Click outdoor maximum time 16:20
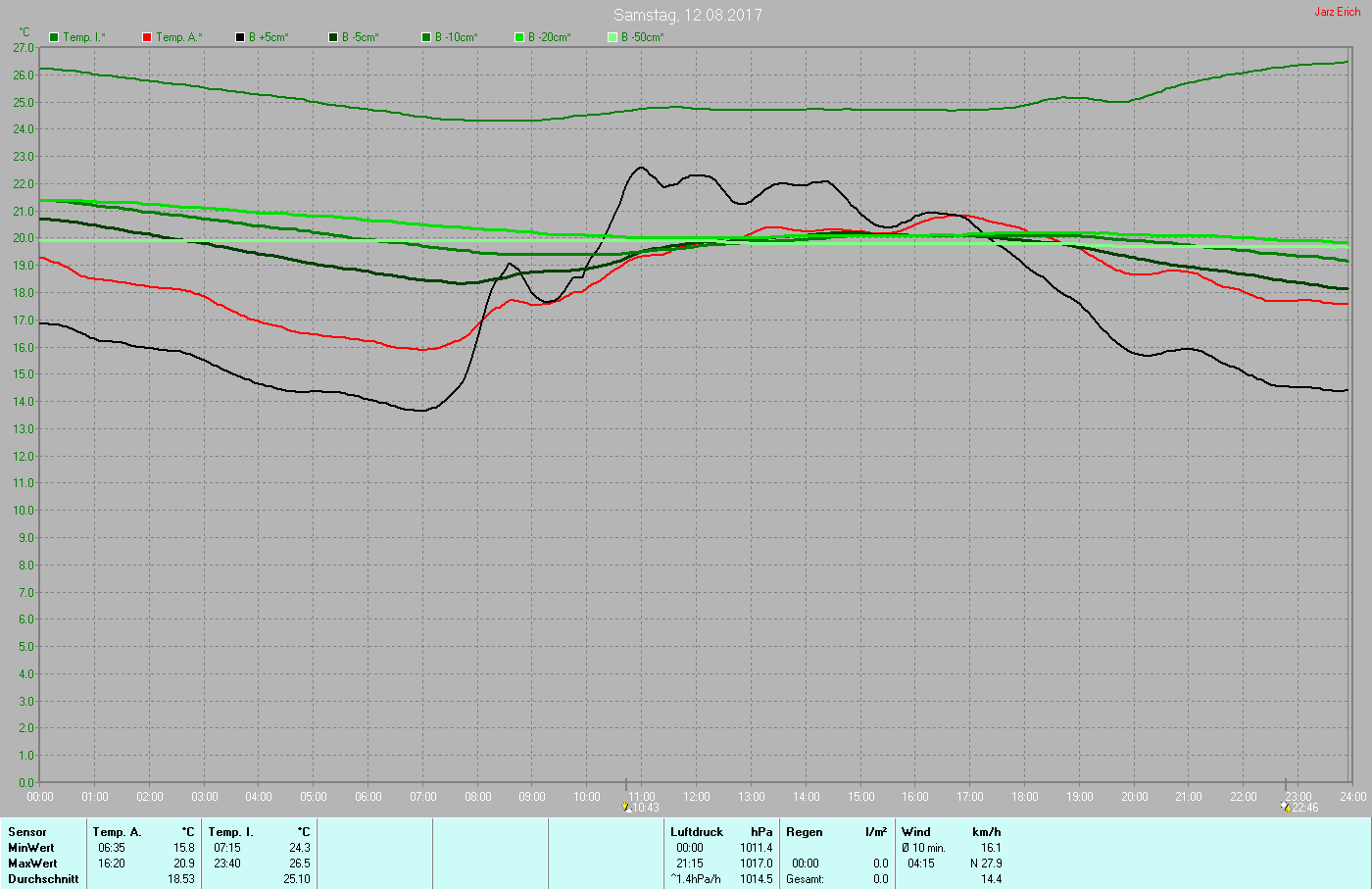 (112, 864)
